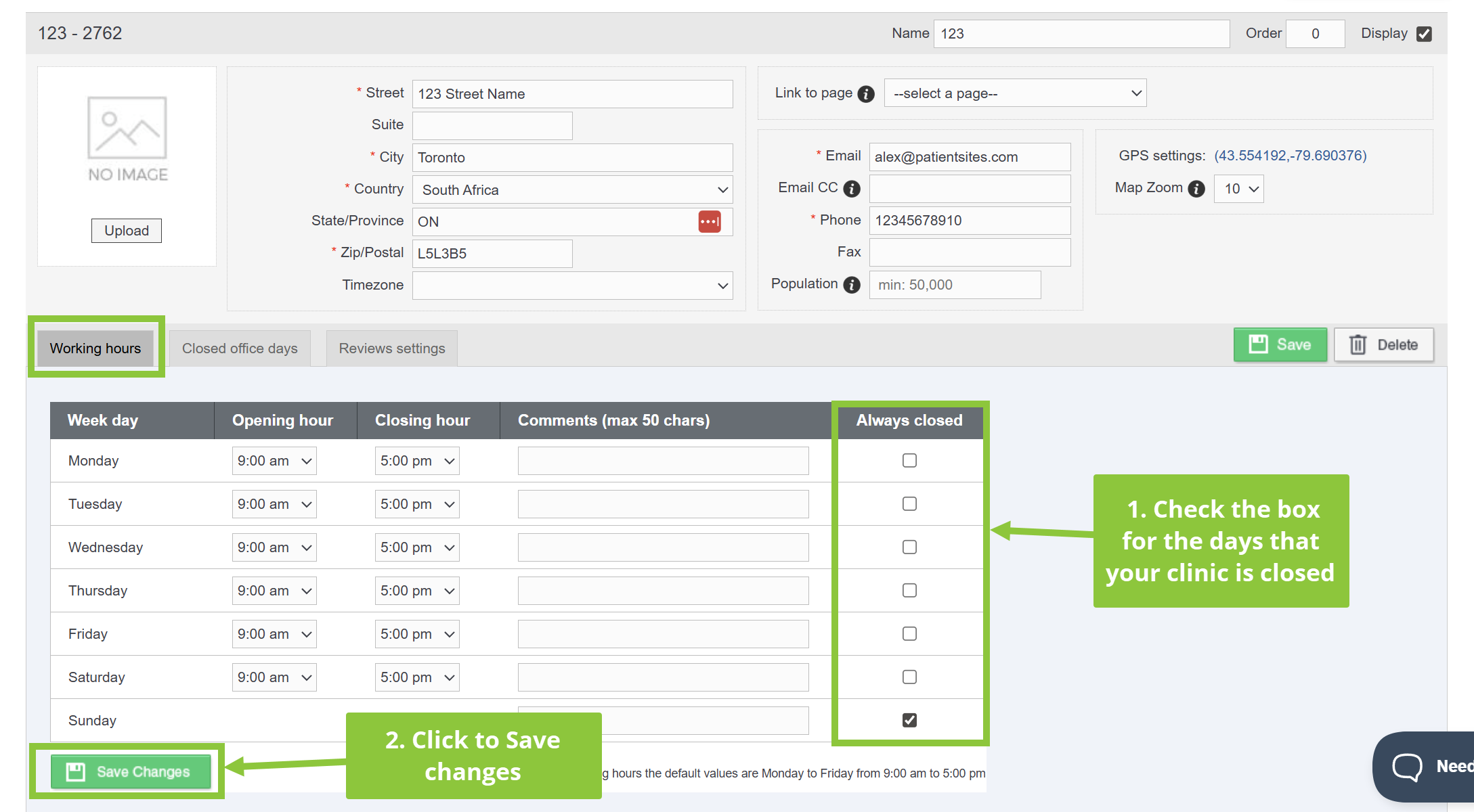Viewport: 1474px width, 812px height.
Task: Open the Country dropdown
Action: coord(572,190)
